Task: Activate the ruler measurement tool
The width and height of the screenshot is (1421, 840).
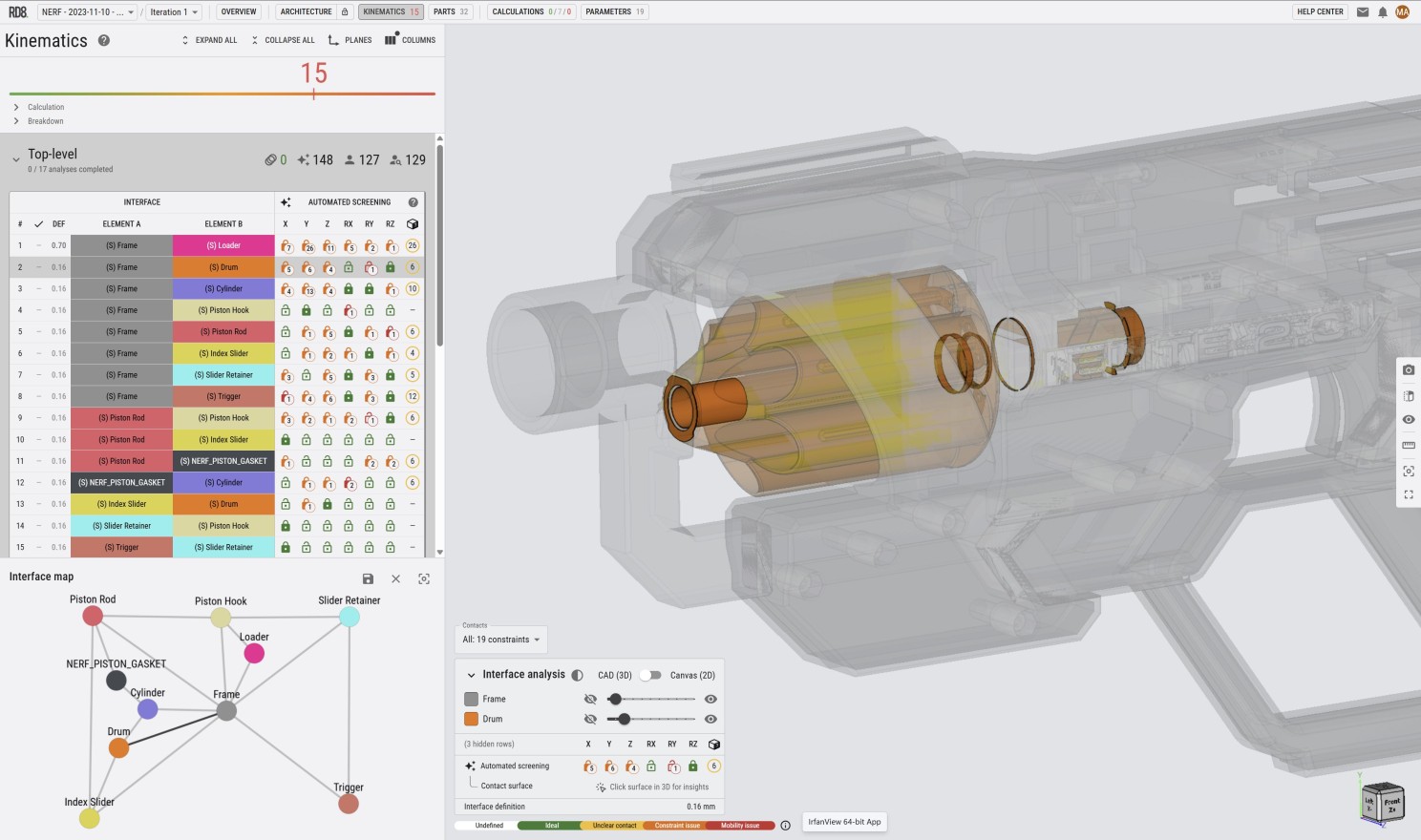Action: tap(1409, 445)
